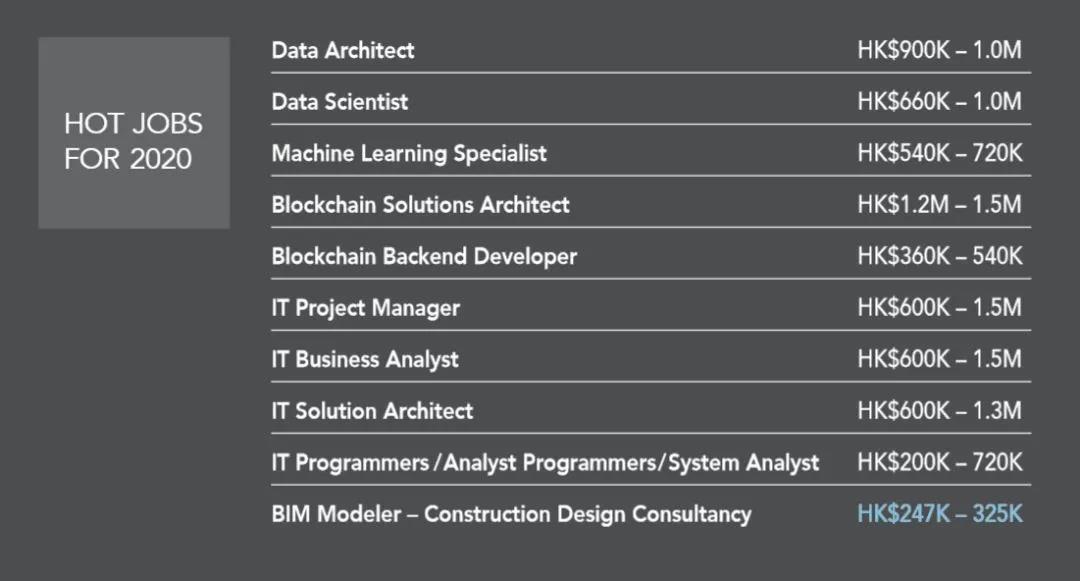Select Blockchain Solutions Architect job title

(x=420, y=205)
